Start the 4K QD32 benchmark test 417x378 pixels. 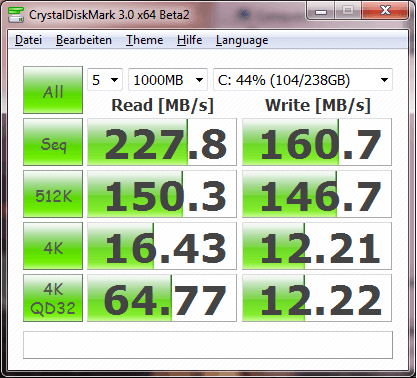[x=53, y=298]
